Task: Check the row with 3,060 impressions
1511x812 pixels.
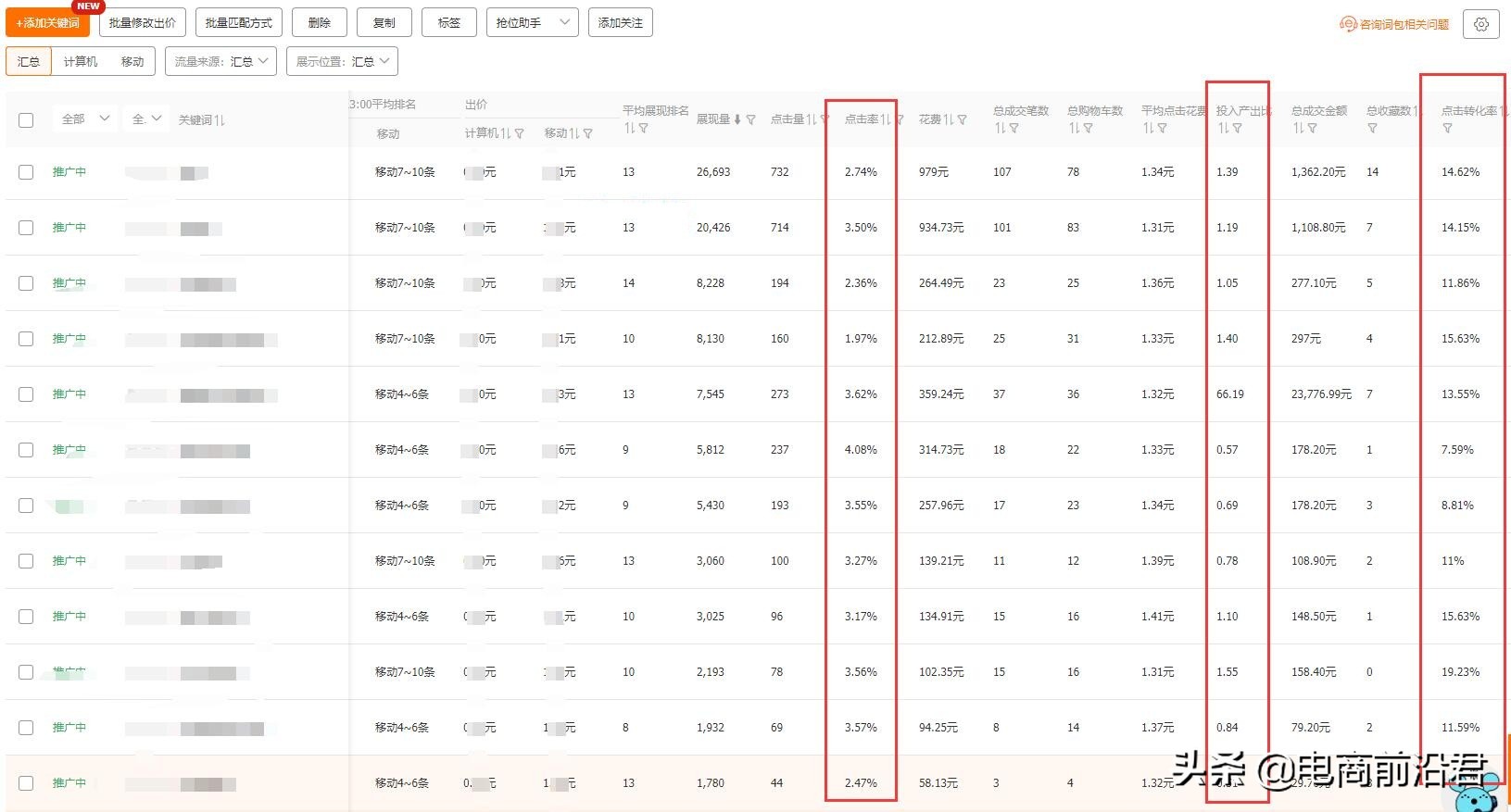Action: click(x=26, y=561)
